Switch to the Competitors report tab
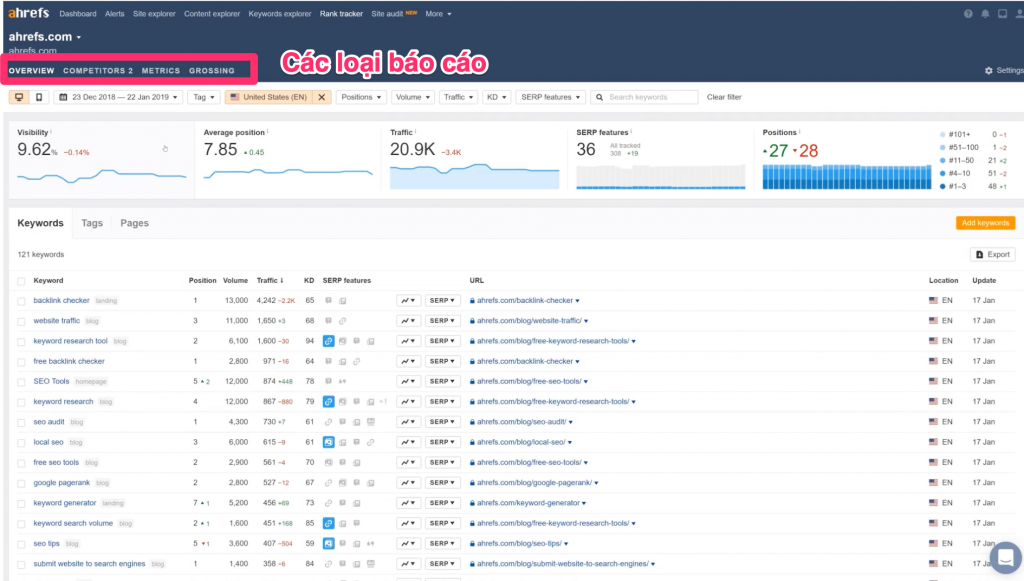The height and width of the screenshot is (581, 1024). tap(98, 71)
